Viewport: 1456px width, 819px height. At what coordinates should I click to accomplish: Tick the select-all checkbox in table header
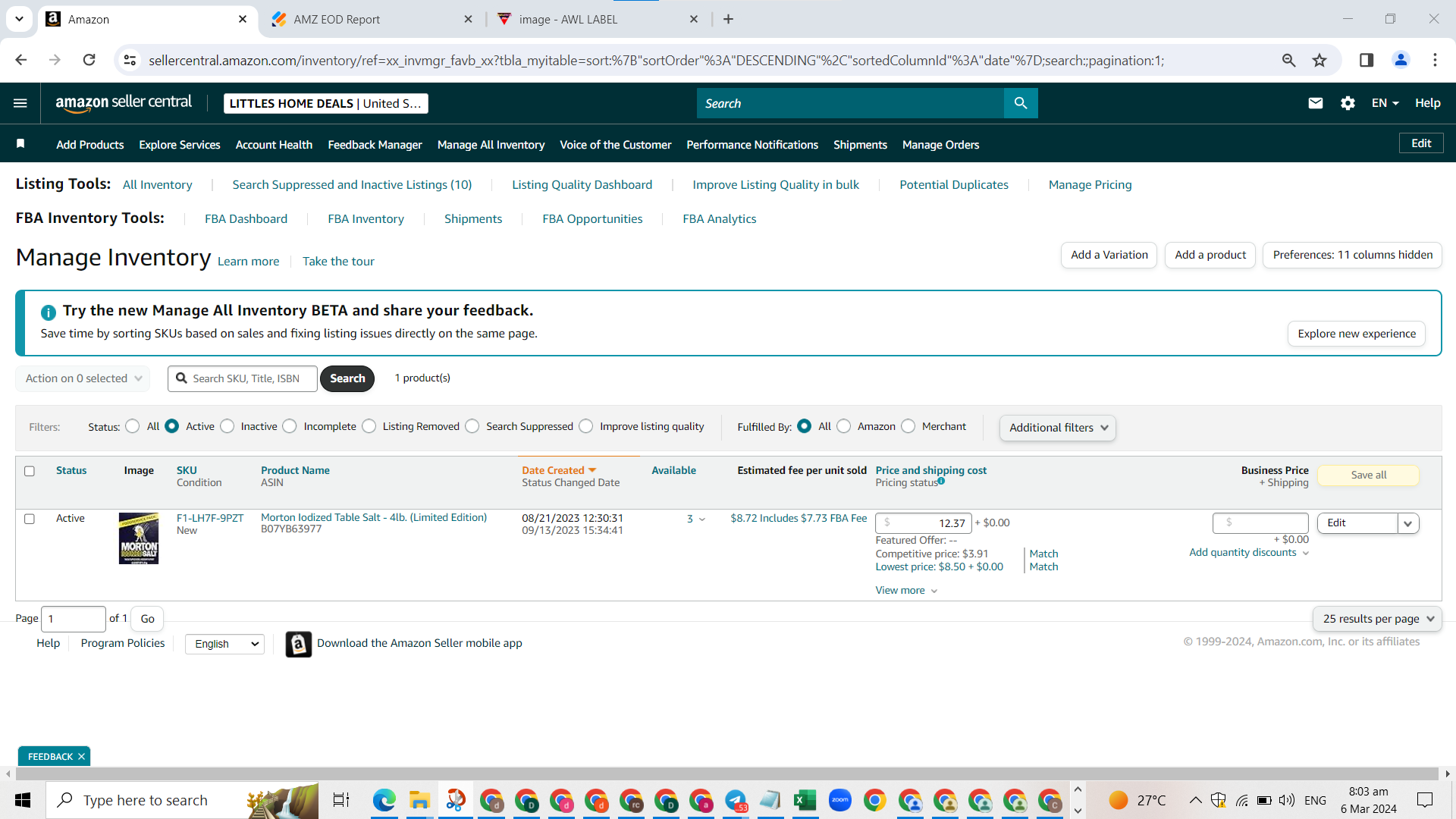pyautogui.click(x=30, y=471)
